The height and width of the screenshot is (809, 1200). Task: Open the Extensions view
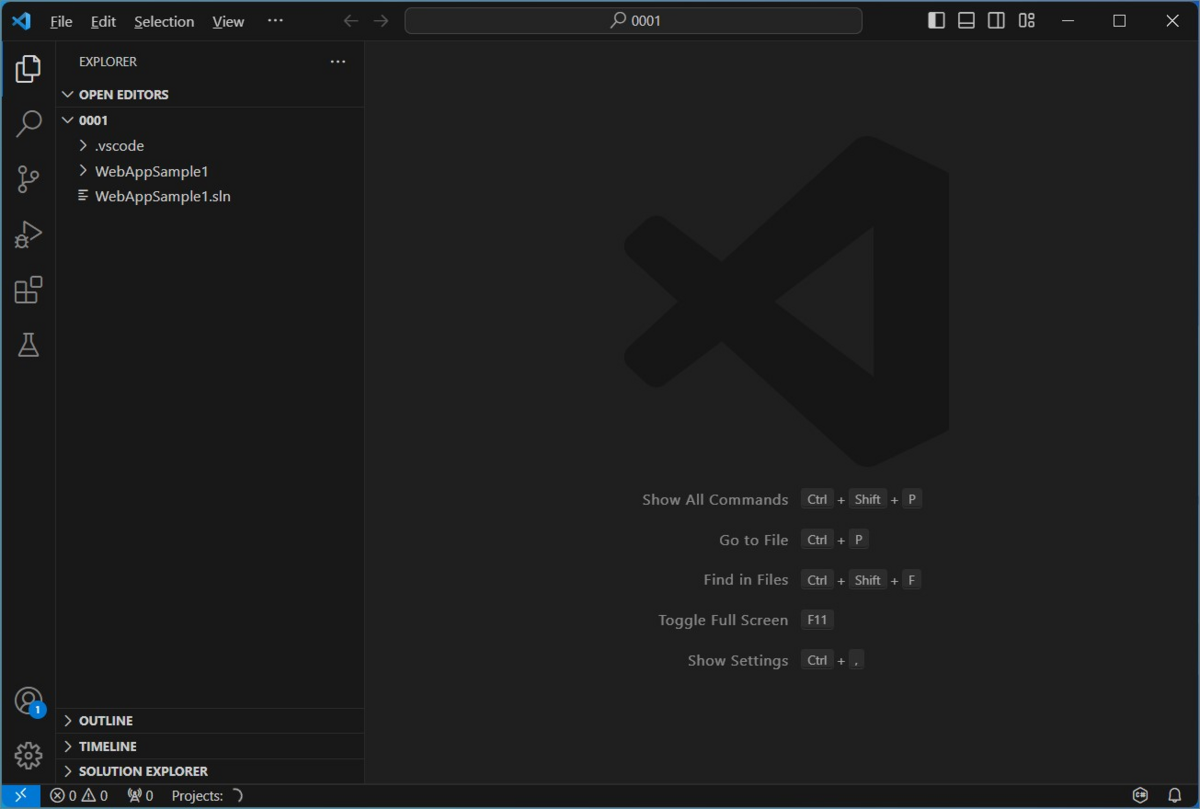[x=28, y=290]
